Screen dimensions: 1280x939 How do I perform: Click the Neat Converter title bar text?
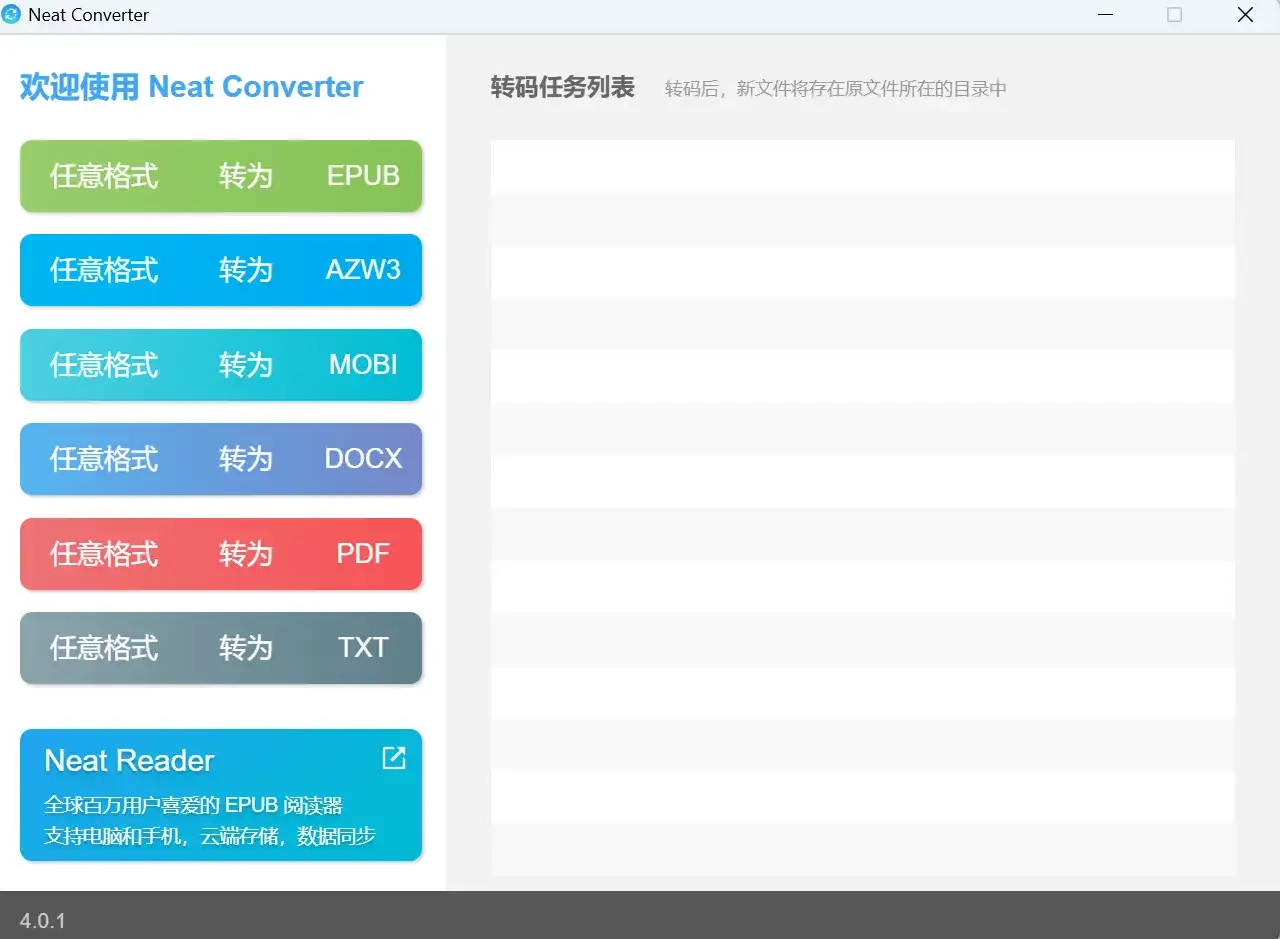coord(88,15)
